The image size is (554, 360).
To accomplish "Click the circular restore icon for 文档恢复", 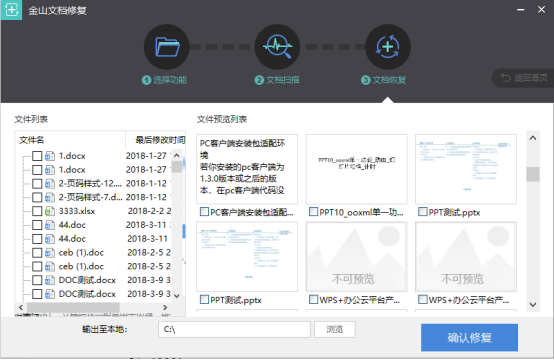I will 388,47.
